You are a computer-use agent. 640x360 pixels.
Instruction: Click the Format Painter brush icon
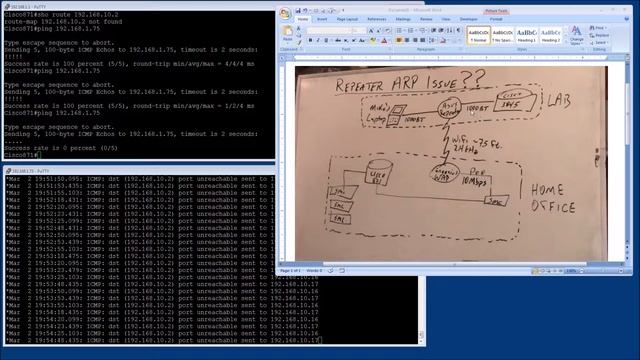click(299, 42)
